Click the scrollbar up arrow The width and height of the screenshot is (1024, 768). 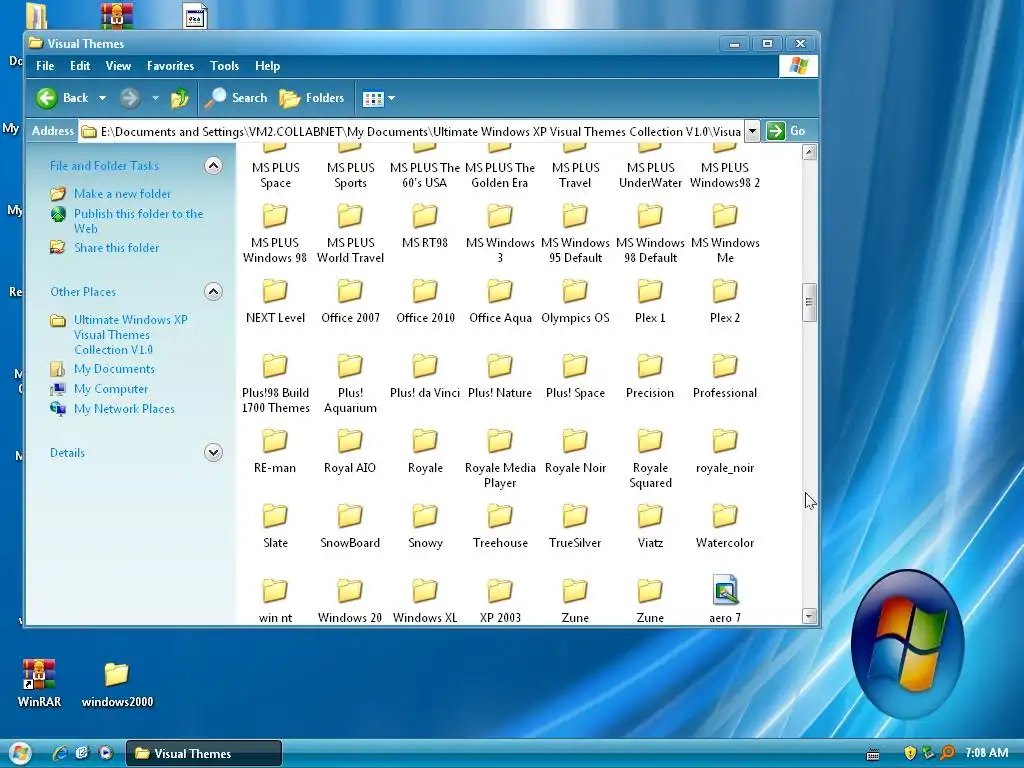click(809, 153)
